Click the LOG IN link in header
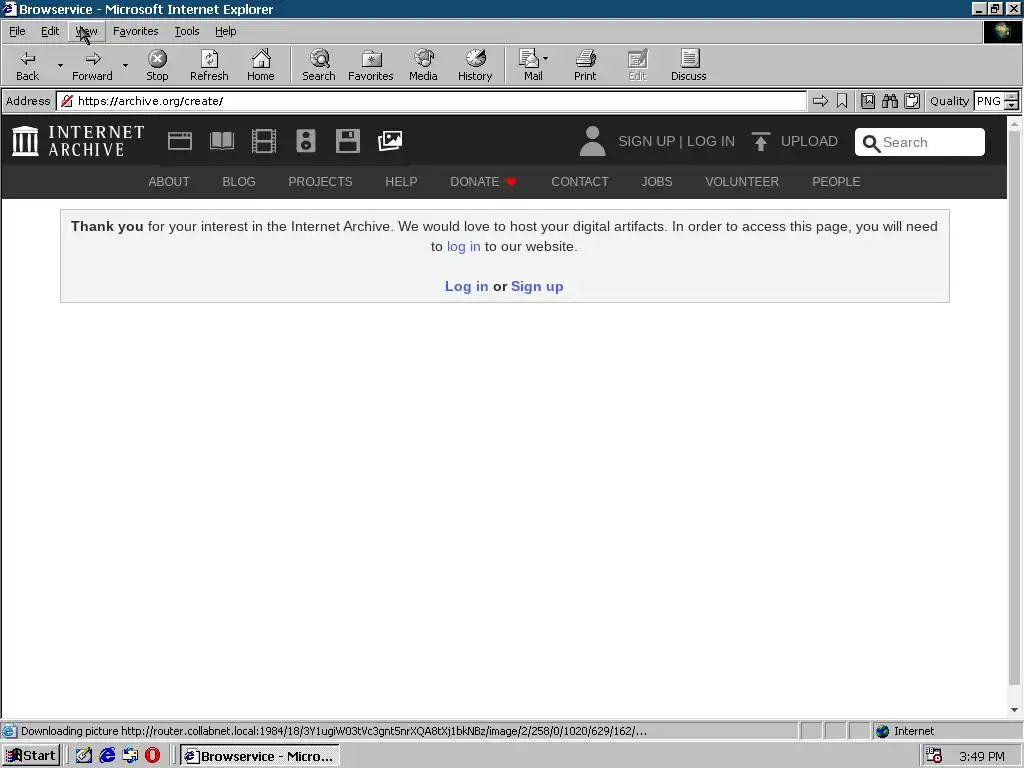Viewport: 1024px width, 768px height. (x=711, y=142)
